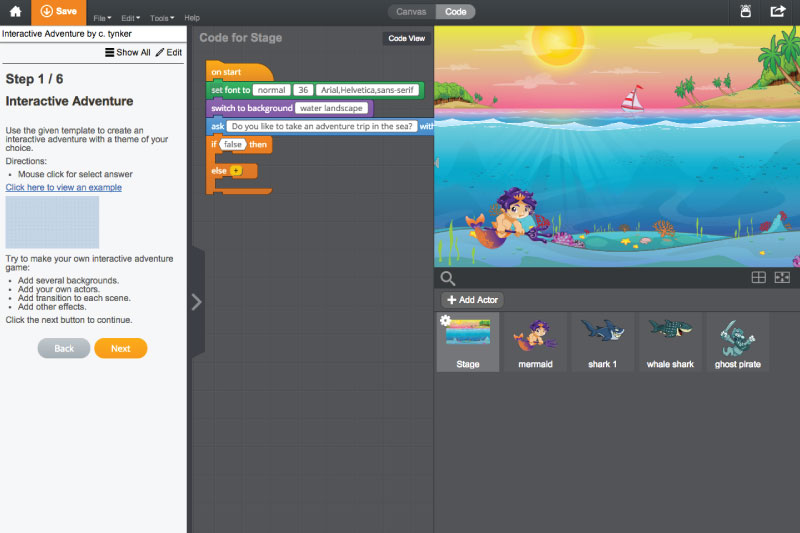Click the 'view an example' link

click(x=64, y=187)
